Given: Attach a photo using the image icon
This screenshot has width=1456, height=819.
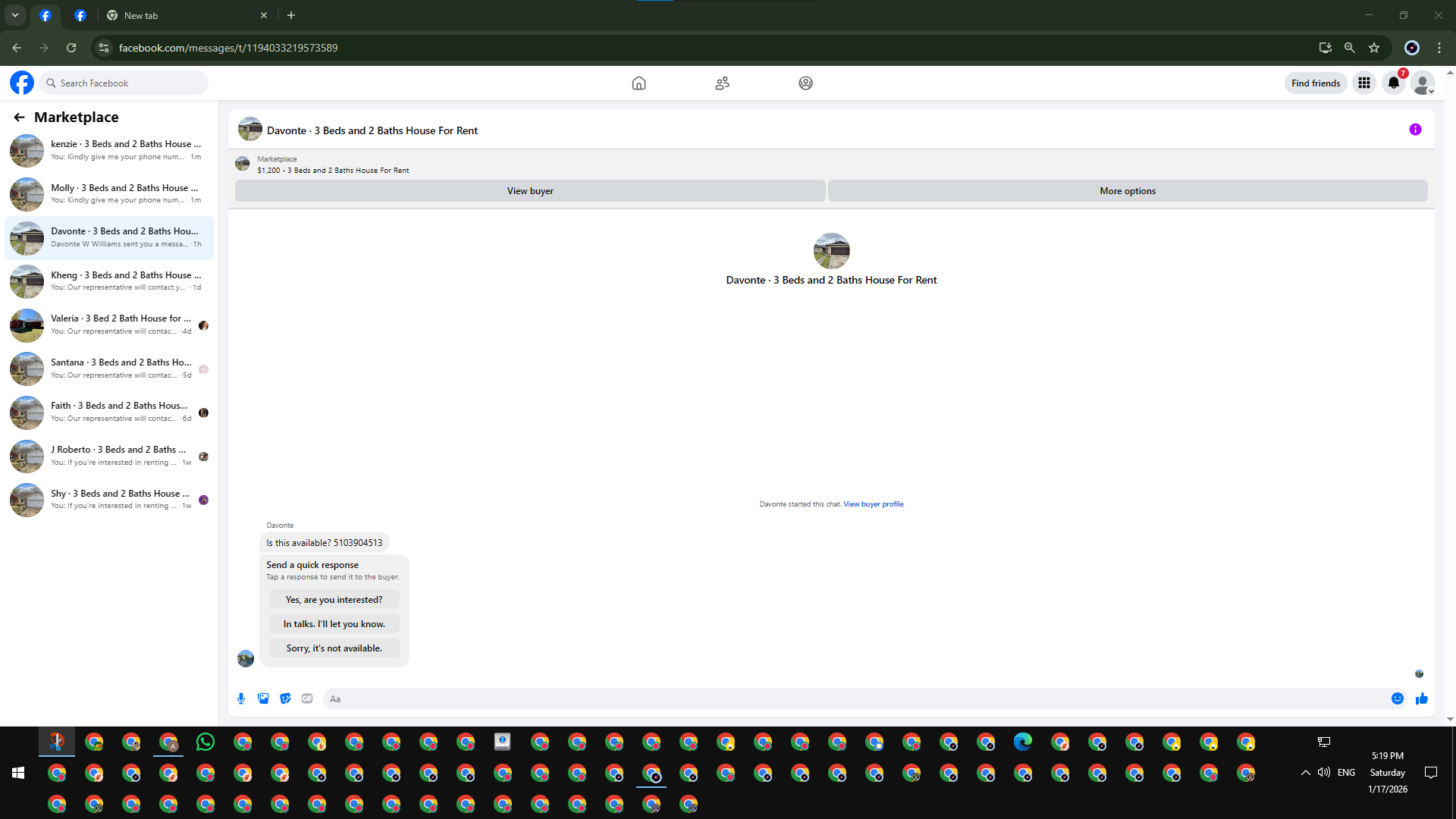Looking at the screenshot, I should (x=263, y=698).
